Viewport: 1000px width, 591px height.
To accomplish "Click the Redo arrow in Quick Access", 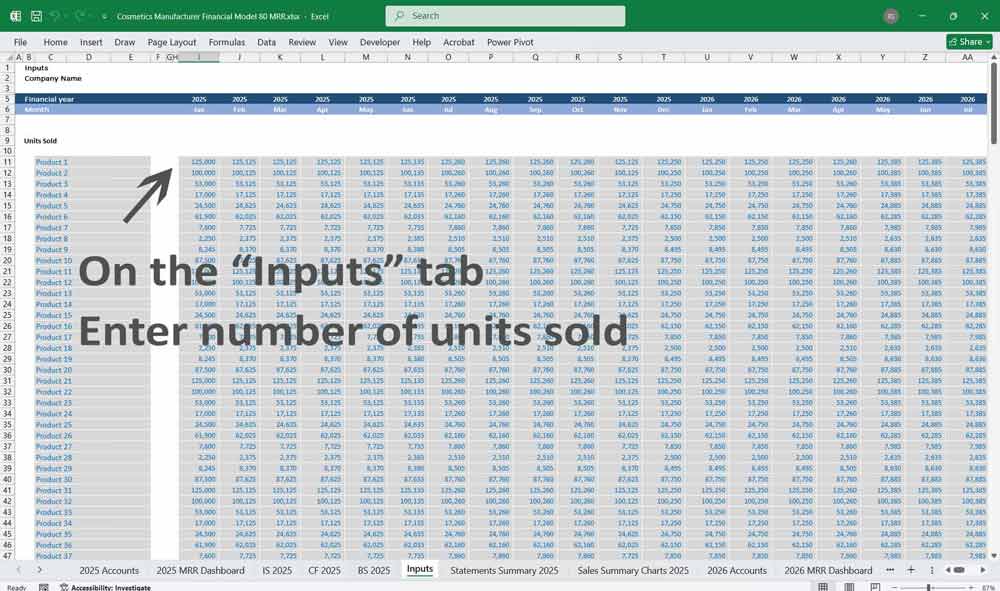I will pyautogui.click(x=80, y=16).
